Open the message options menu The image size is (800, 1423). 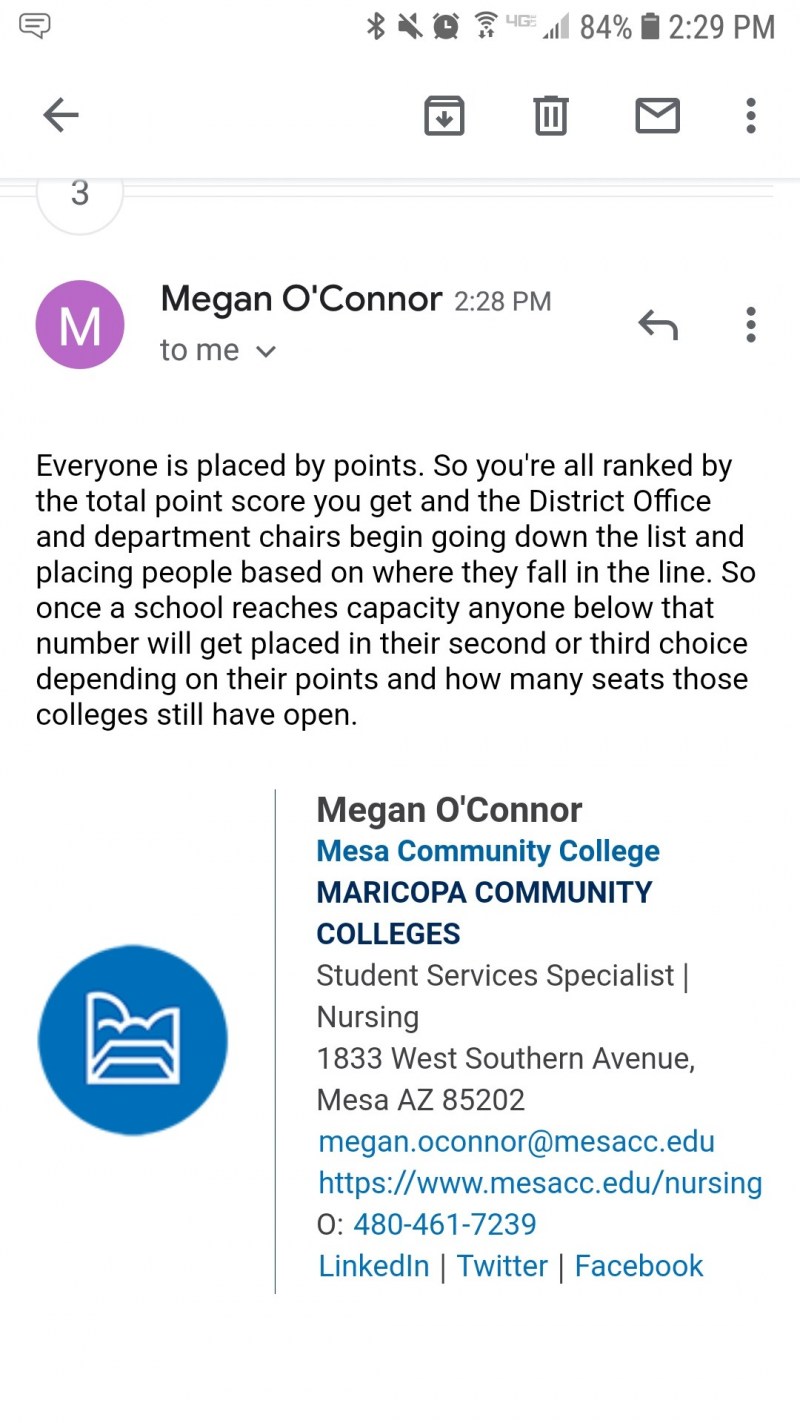(x=750, y=324)
